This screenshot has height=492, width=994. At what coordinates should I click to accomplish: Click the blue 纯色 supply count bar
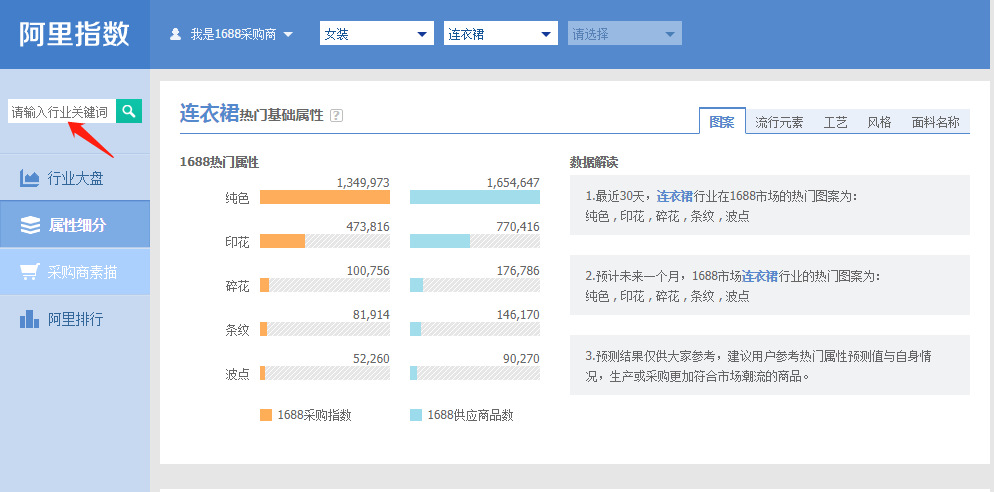[475, 197]
